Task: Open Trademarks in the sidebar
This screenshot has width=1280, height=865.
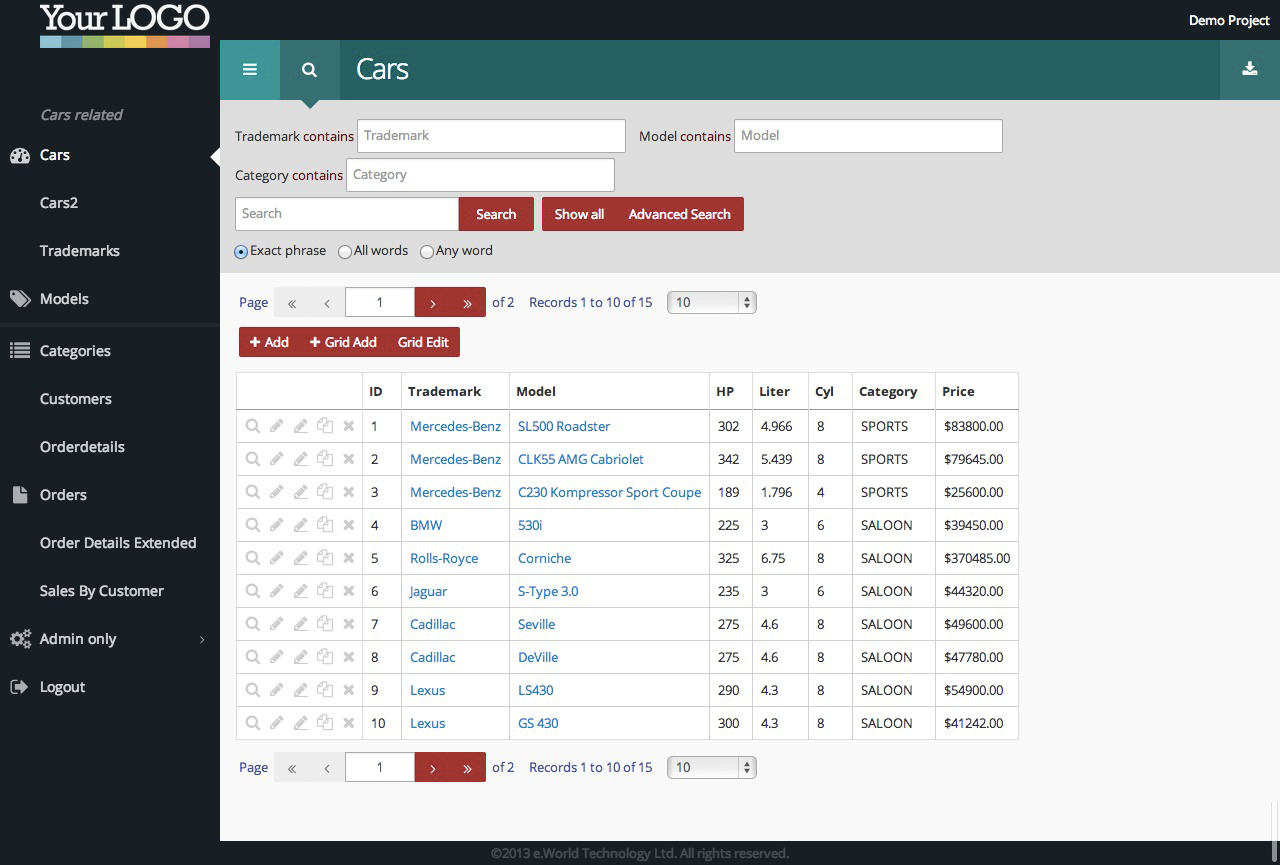Action: [80, 251]
